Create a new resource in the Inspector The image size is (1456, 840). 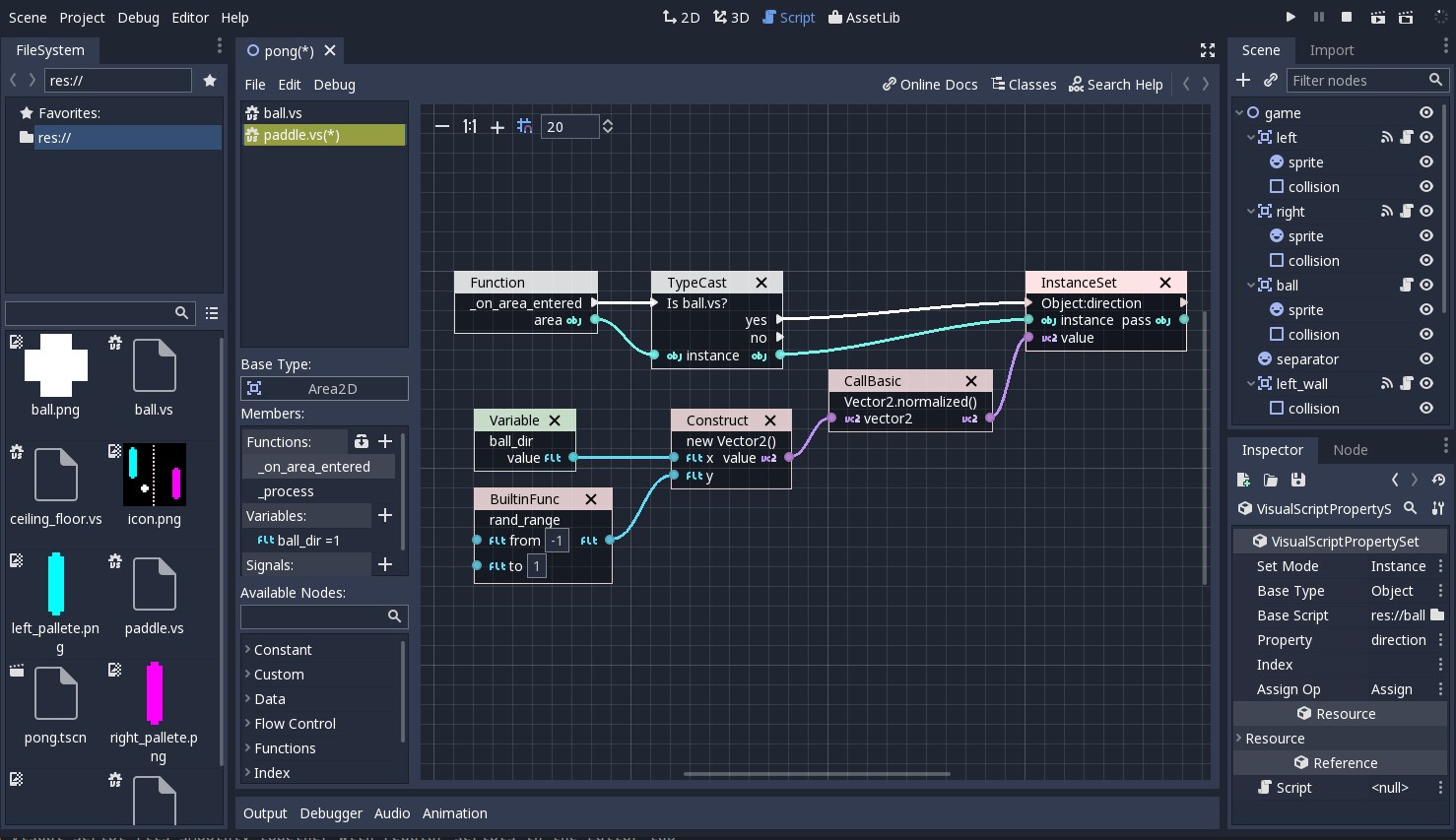pyautogui.click(x=1243, y=480)
